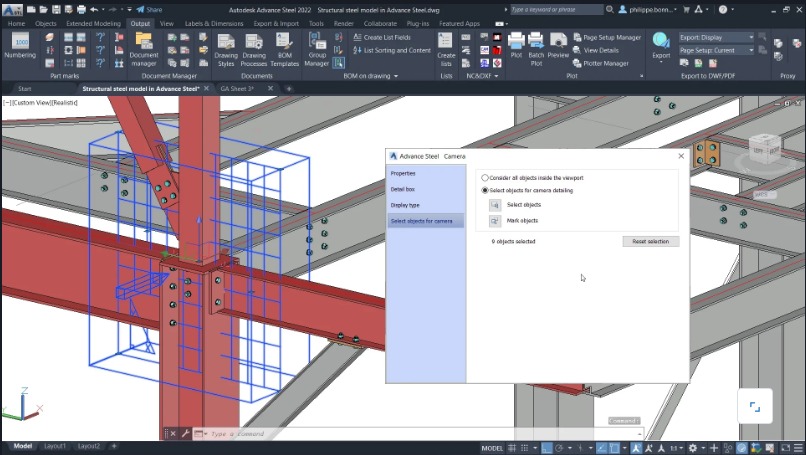Image resolution: width=806 pixels, height=455 pixels.
Task: Expand the quick access toolbar customize arrow
Action: click(x=130, y=9)
